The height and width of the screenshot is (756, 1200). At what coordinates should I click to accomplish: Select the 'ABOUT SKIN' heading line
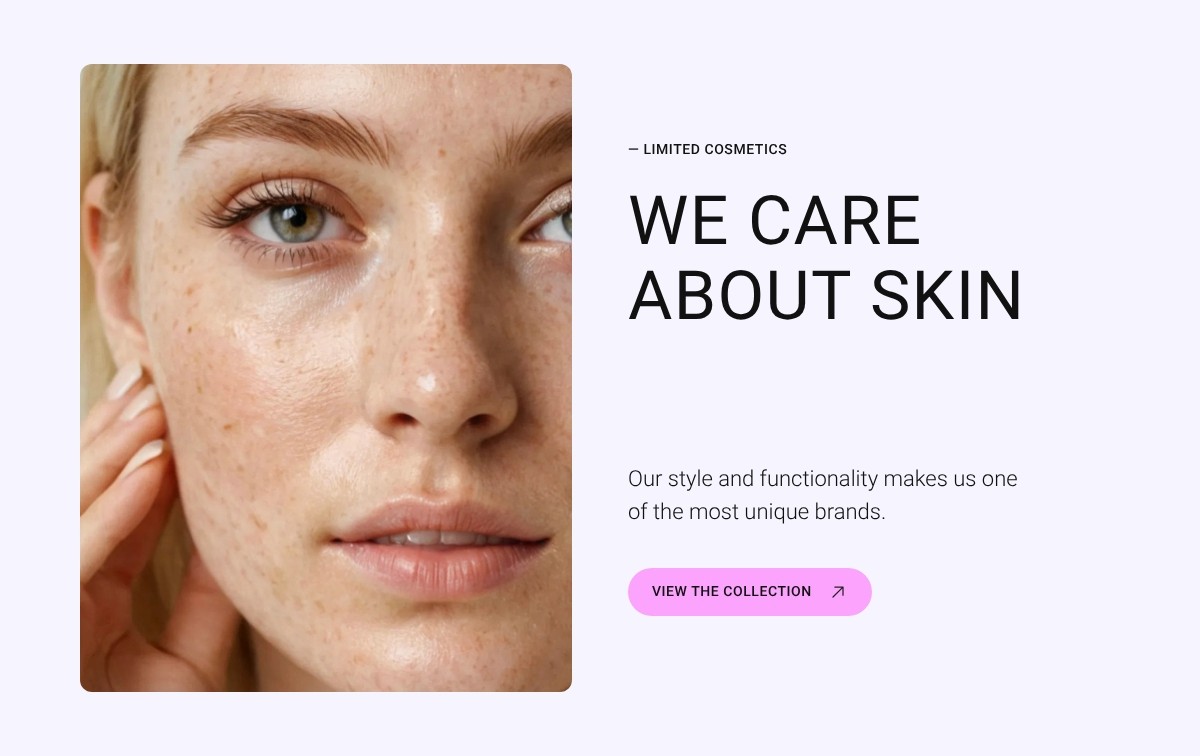[x=826, y=296]
